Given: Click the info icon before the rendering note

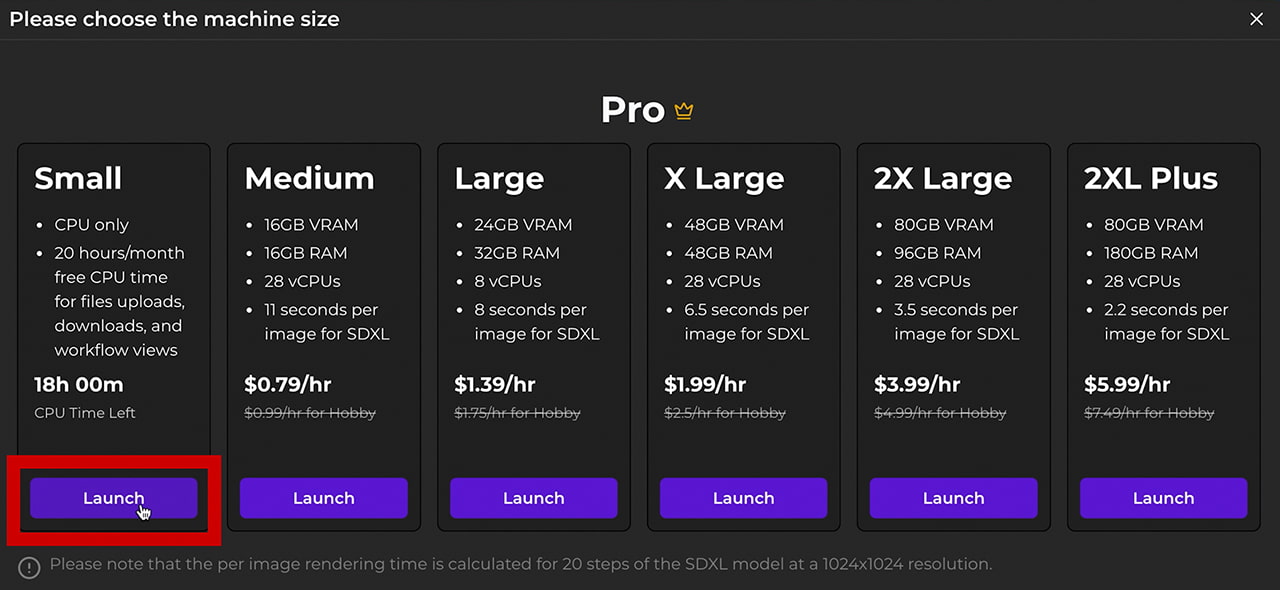Looking at the screenshot, I should pyautogui.click(x=30, y=567).
